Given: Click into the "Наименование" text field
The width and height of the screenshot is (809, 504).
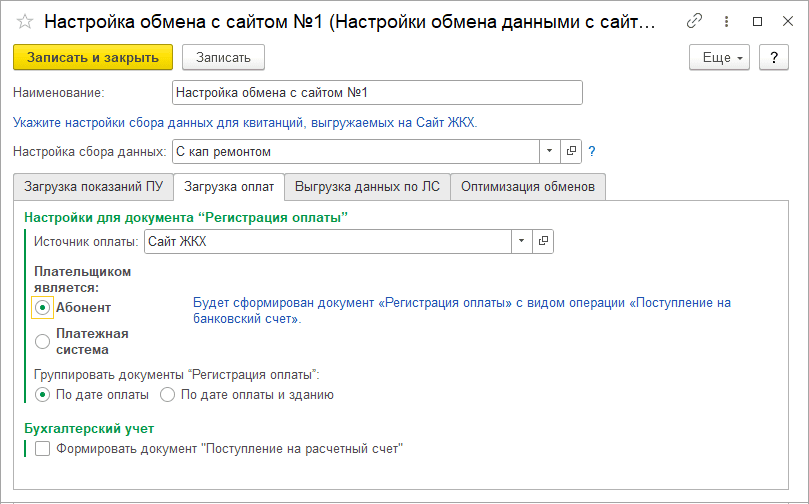Looking at the screenshot, I should [376, 93].
